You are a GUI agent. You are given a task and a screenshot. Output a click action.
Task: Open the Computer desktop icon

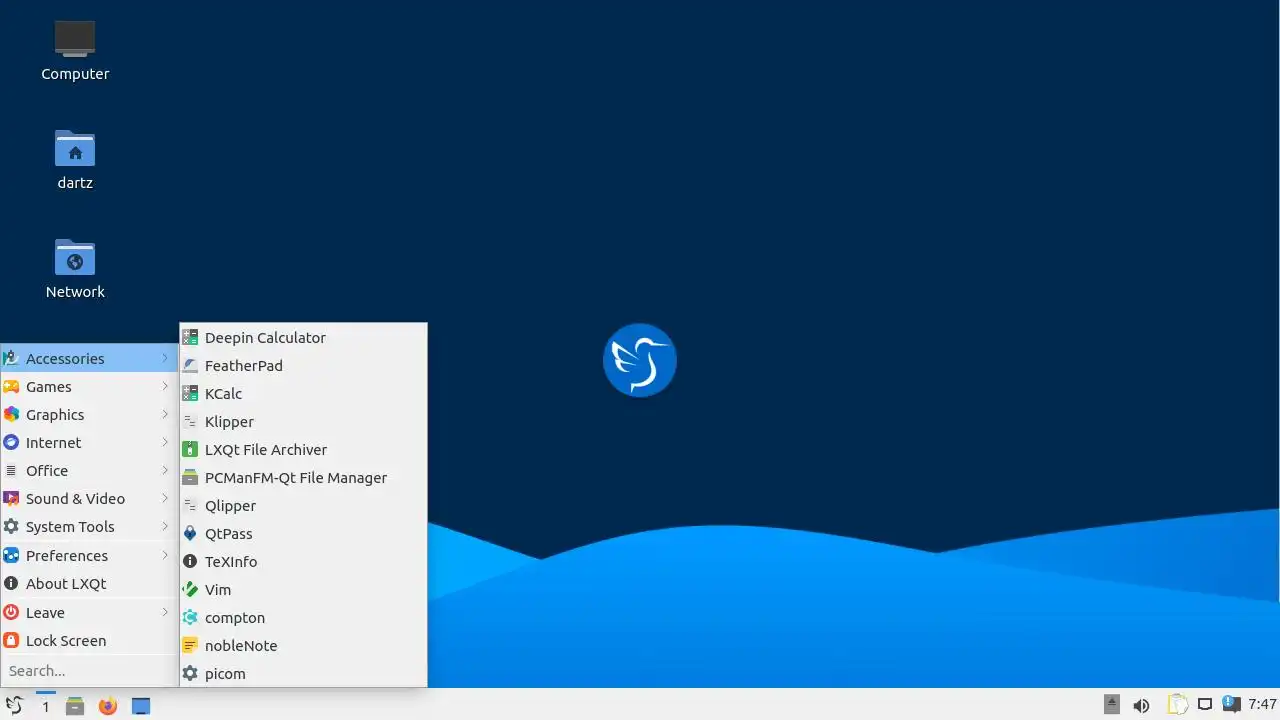click(75, 50)
